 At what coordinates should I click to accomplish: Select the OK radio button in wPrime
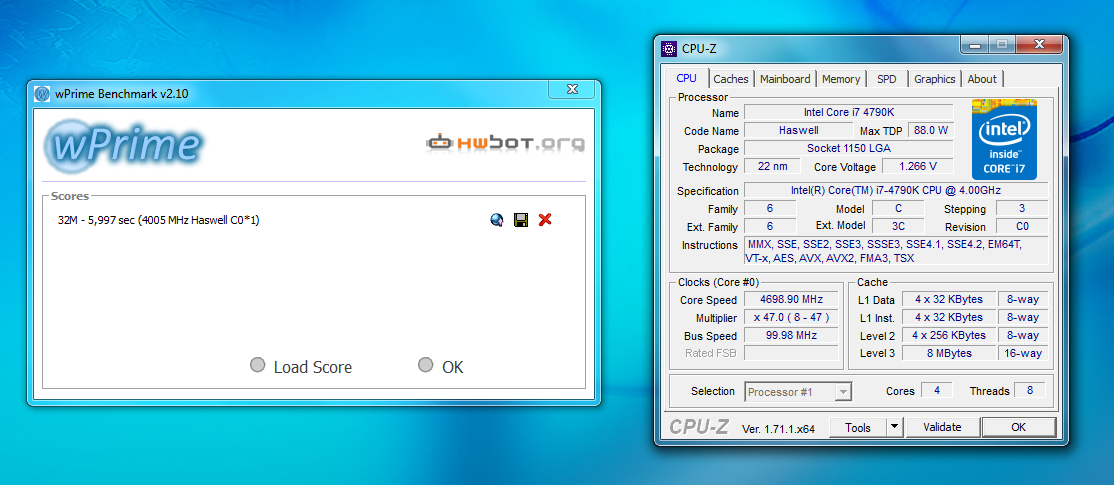426,365
